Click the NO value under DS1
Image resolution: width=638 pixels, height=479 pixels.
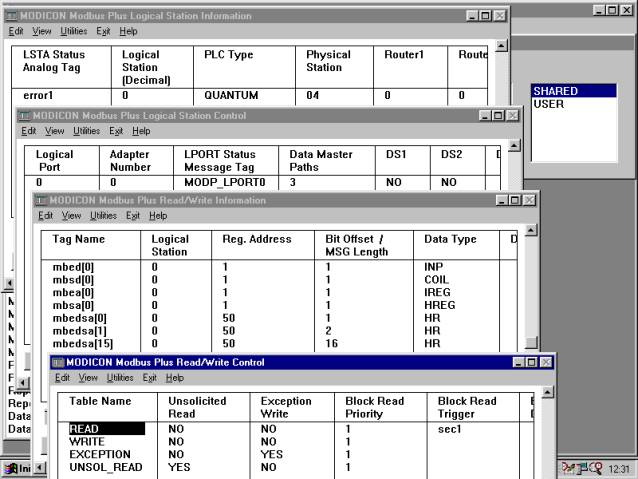394,182
